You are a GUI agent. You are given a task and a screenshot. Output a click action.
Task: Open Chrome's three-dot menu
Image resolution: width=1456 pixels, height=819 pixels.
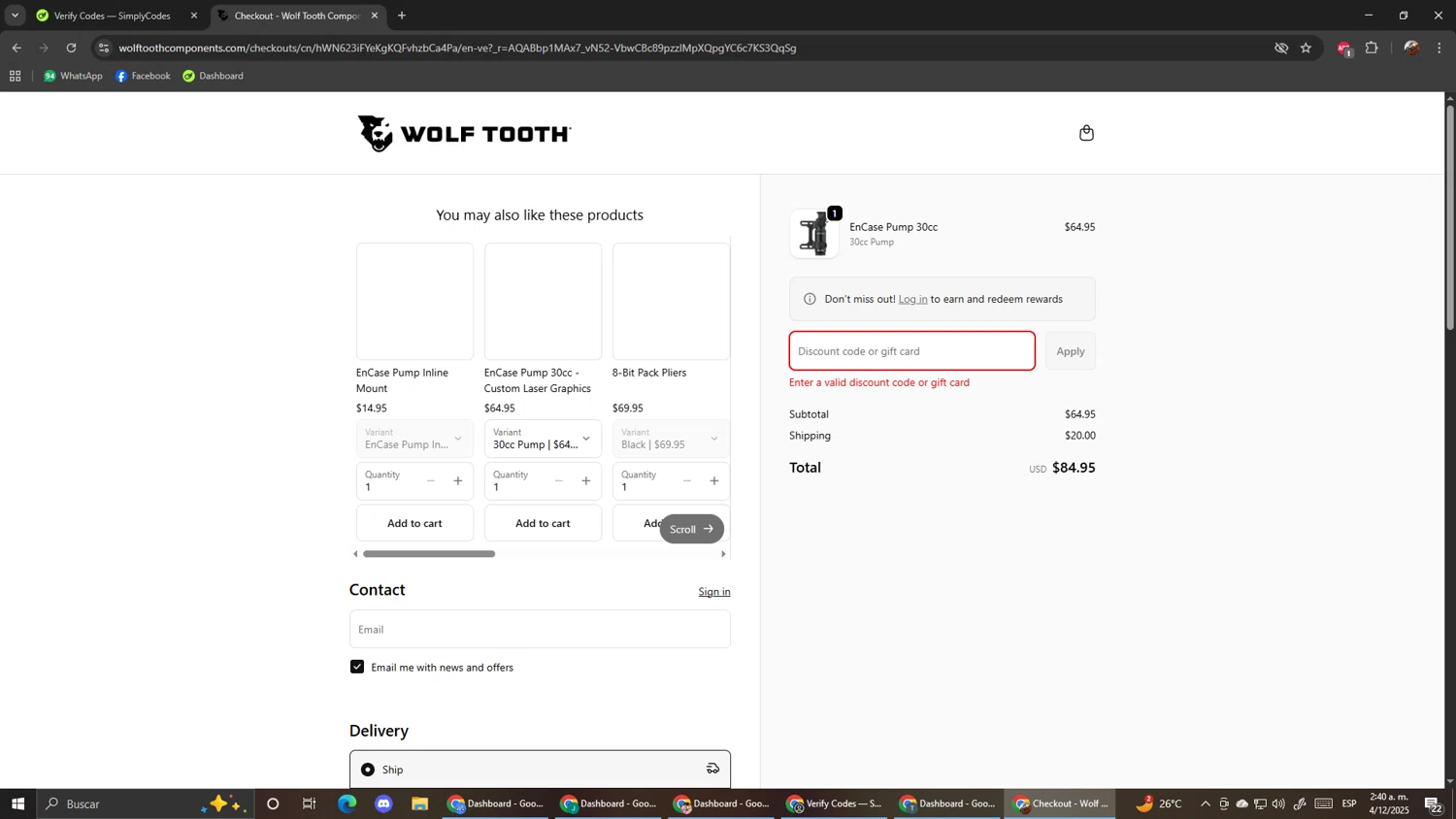click(x=1439, y=48)
